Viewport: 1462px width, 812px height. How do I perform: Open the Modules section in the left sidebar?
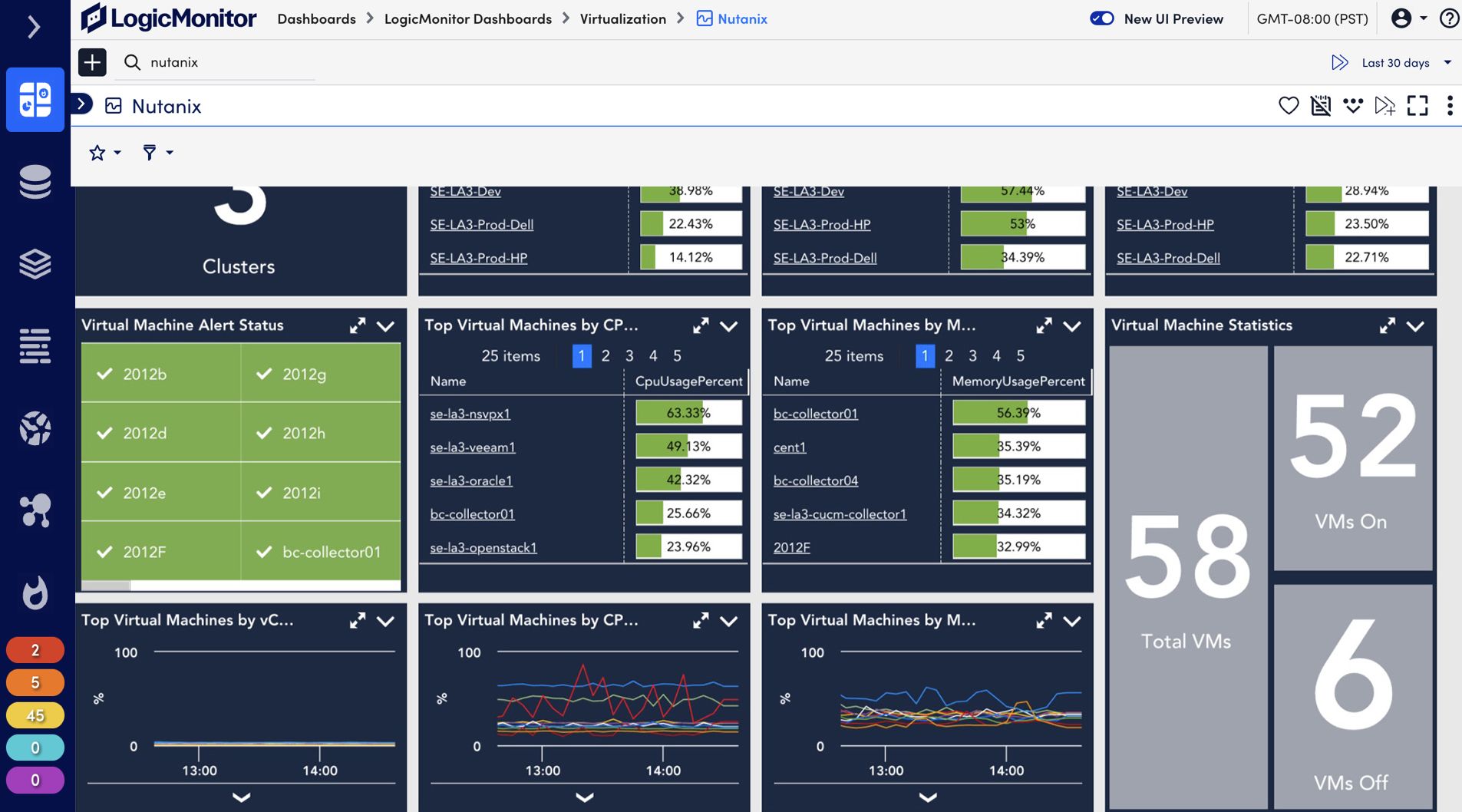click(35, 265)
